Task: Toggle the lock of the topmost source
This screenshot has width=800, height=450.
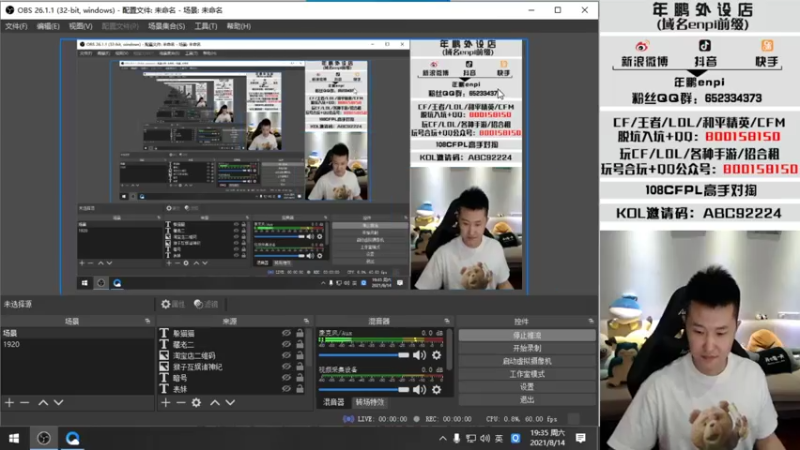Action: point(300,333)
